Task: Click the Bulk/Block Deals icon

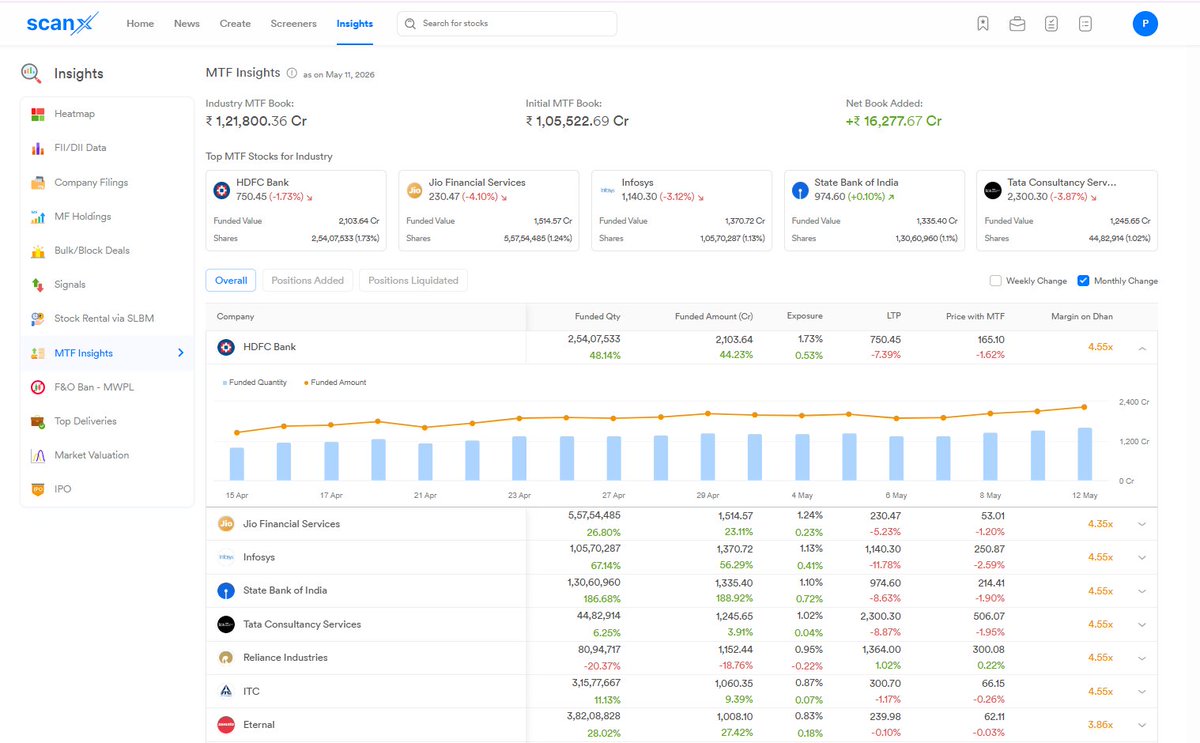Action: tap(38, 251)
